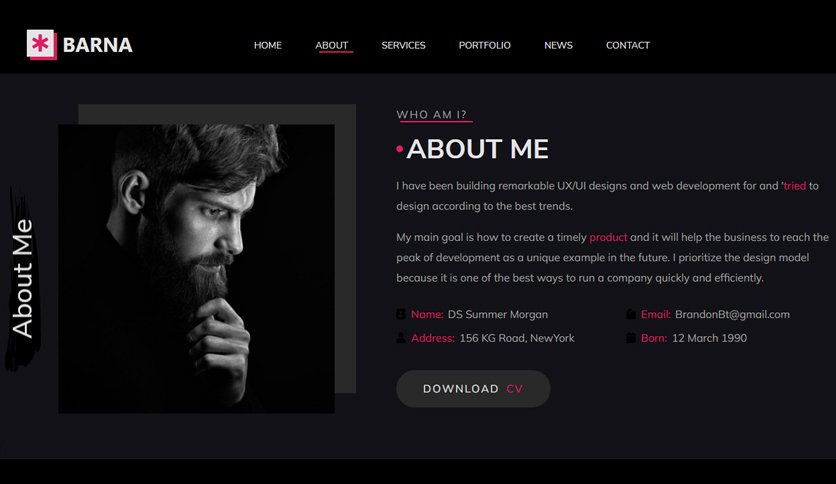Click the Download CV button
Screen dimensions: 836x484
(x=473, y=389)
